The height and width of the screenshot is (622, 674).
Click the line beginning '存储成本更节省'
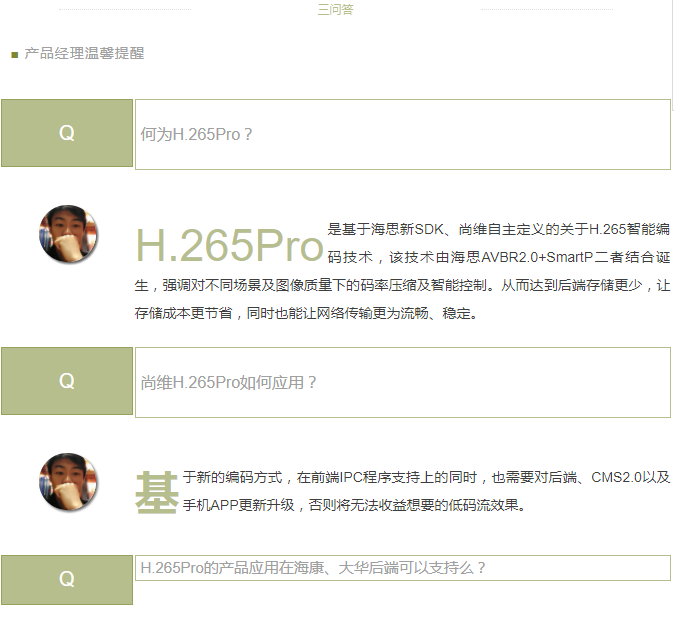tap(306, 313)
